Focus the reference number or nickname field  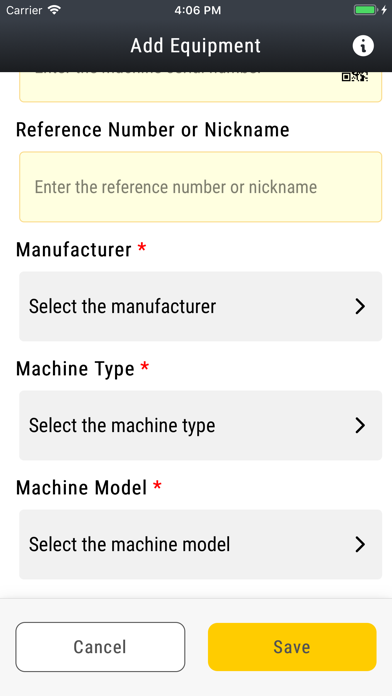point(201,187)
